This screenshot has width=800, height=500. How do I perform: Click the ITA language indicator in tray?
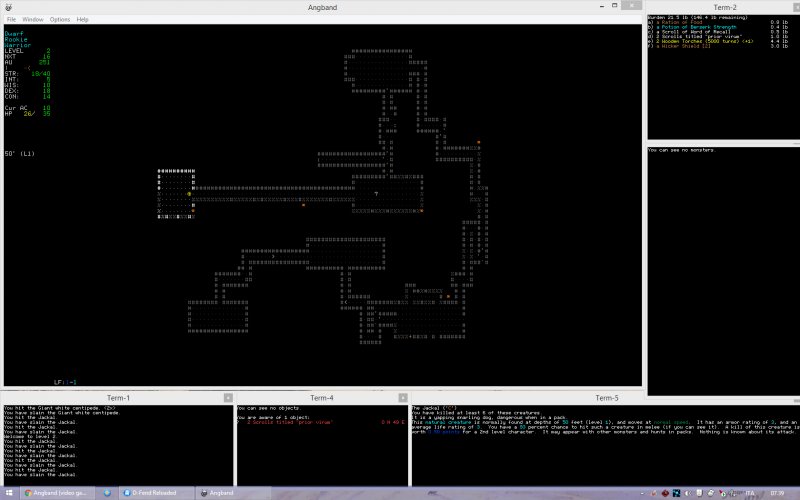tap(750, 493)
